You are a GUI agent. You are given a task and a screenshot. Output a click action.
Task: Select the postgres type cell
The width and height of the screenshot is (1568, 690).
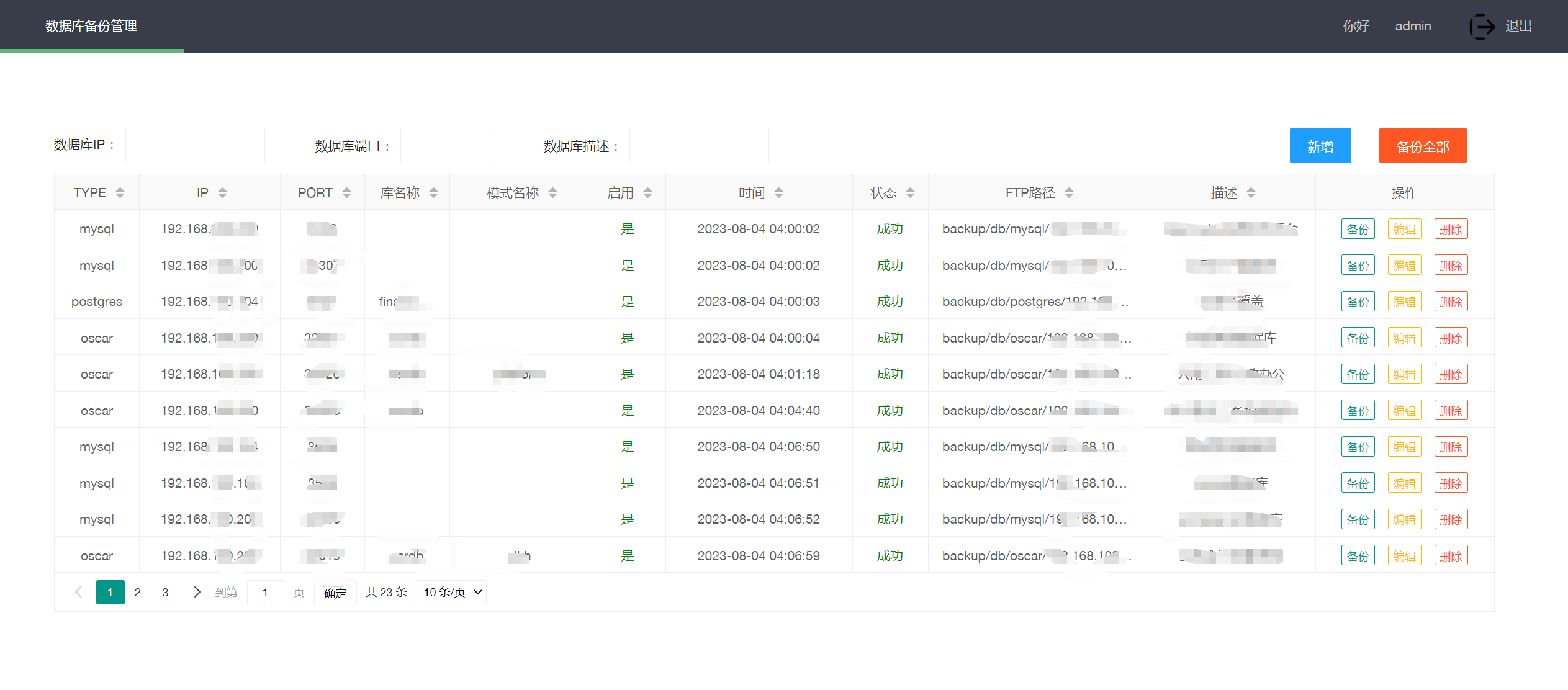coord(97,302)
